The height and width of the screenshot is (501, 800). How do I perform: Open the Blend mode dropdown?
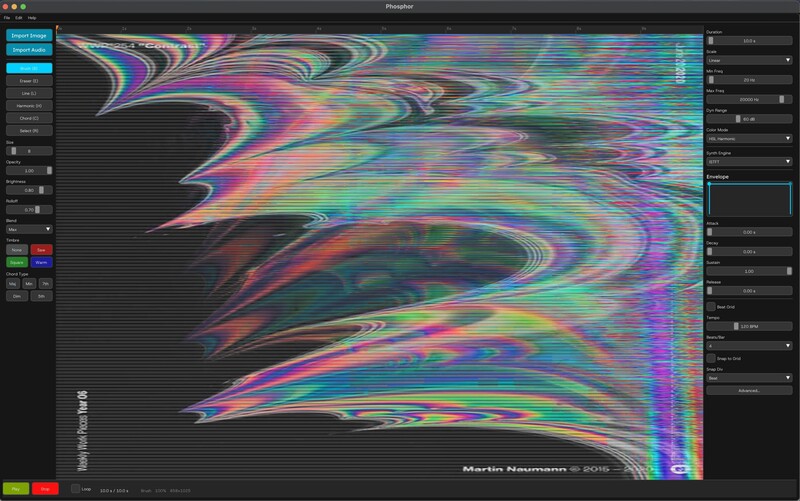pyautogui.click(x=29, y=229)
